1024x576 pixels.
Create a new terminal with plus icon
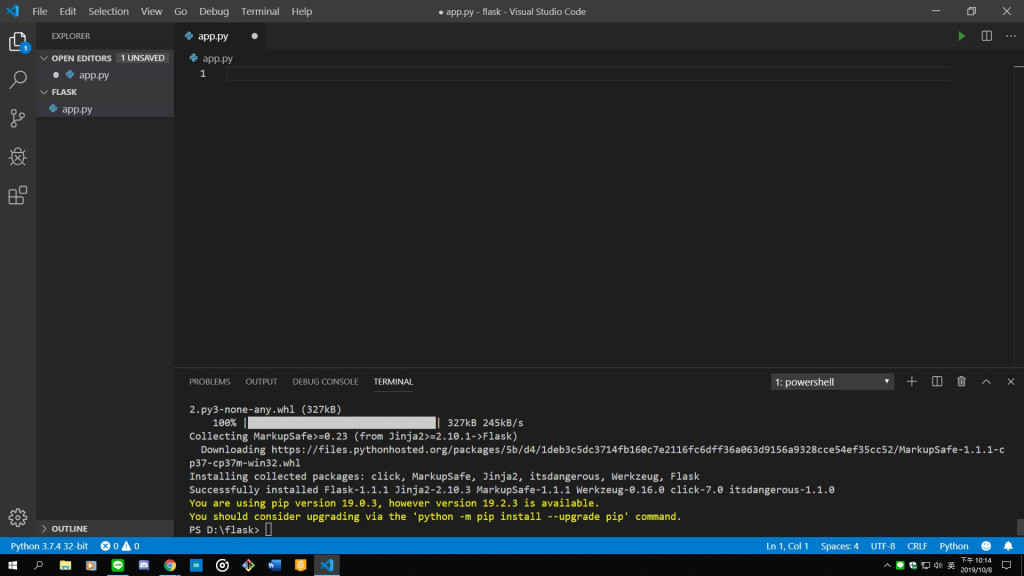coord(912,381)
